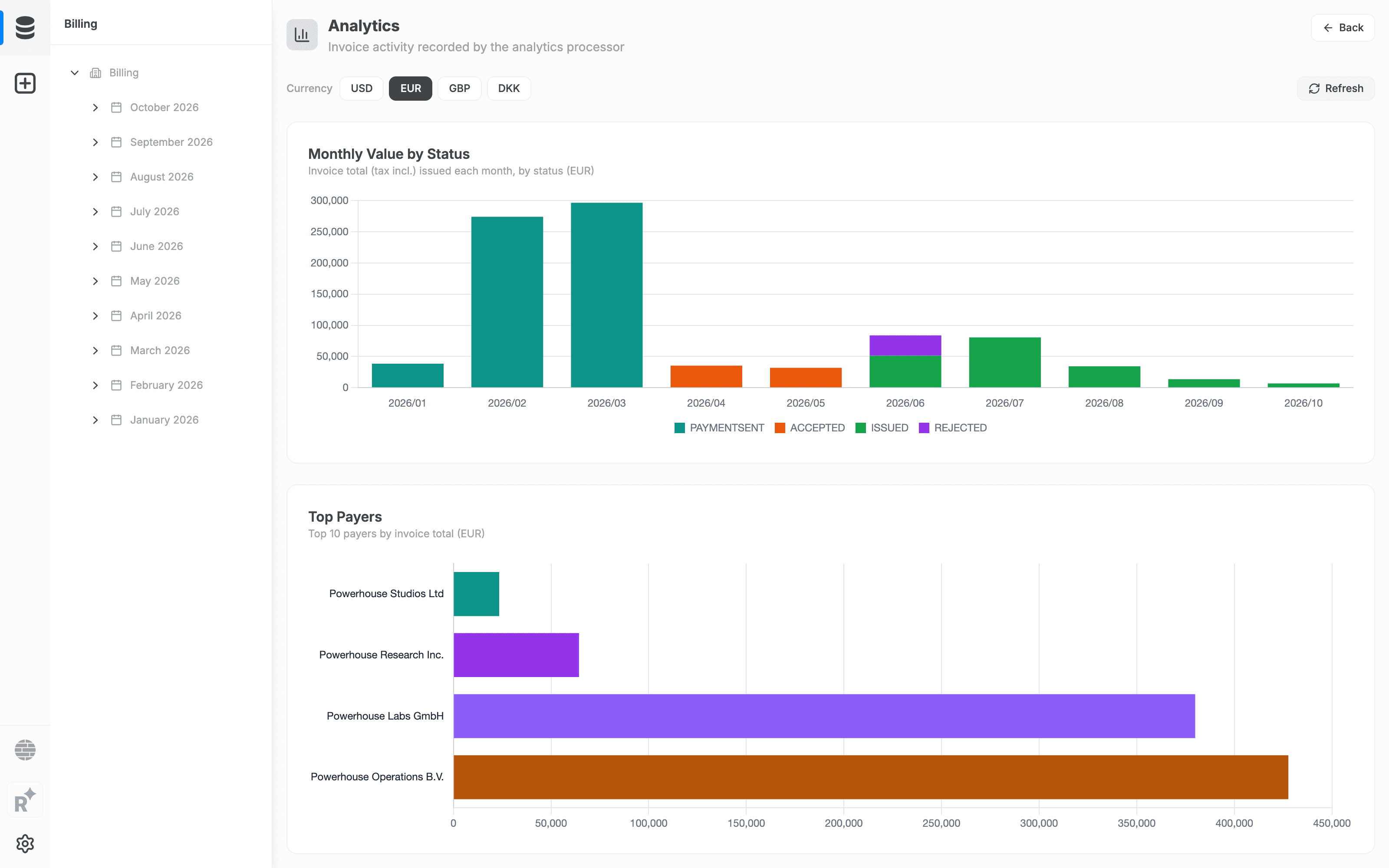The image size is (1389, 868).
Task: Click the calendar icon beside January 2026
Action: (116, 420)
